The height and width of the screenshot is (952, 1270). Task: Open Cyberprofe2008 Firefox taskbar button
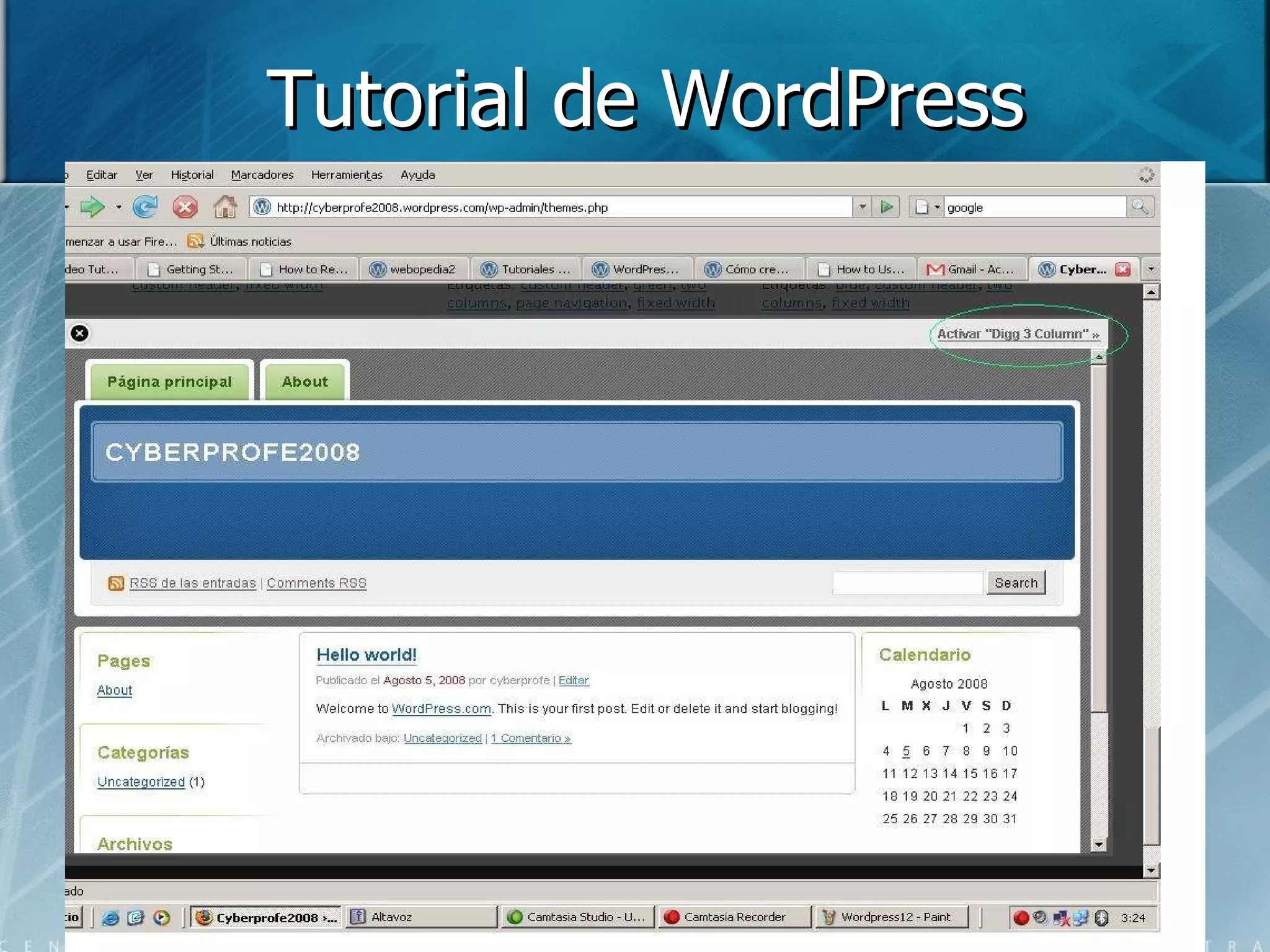point(265,917)
